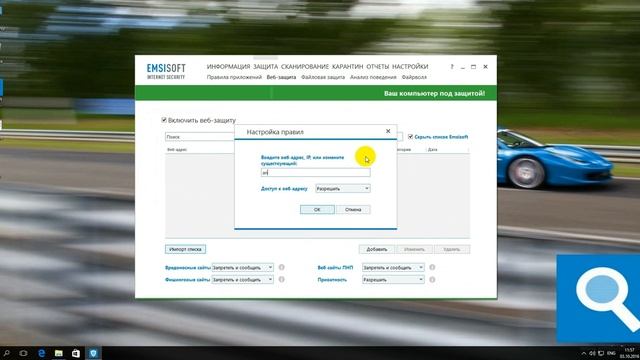Open the НАСТРОЙКИ menu
The height and width of the screenshot is (360, 640).
(410, 67)
